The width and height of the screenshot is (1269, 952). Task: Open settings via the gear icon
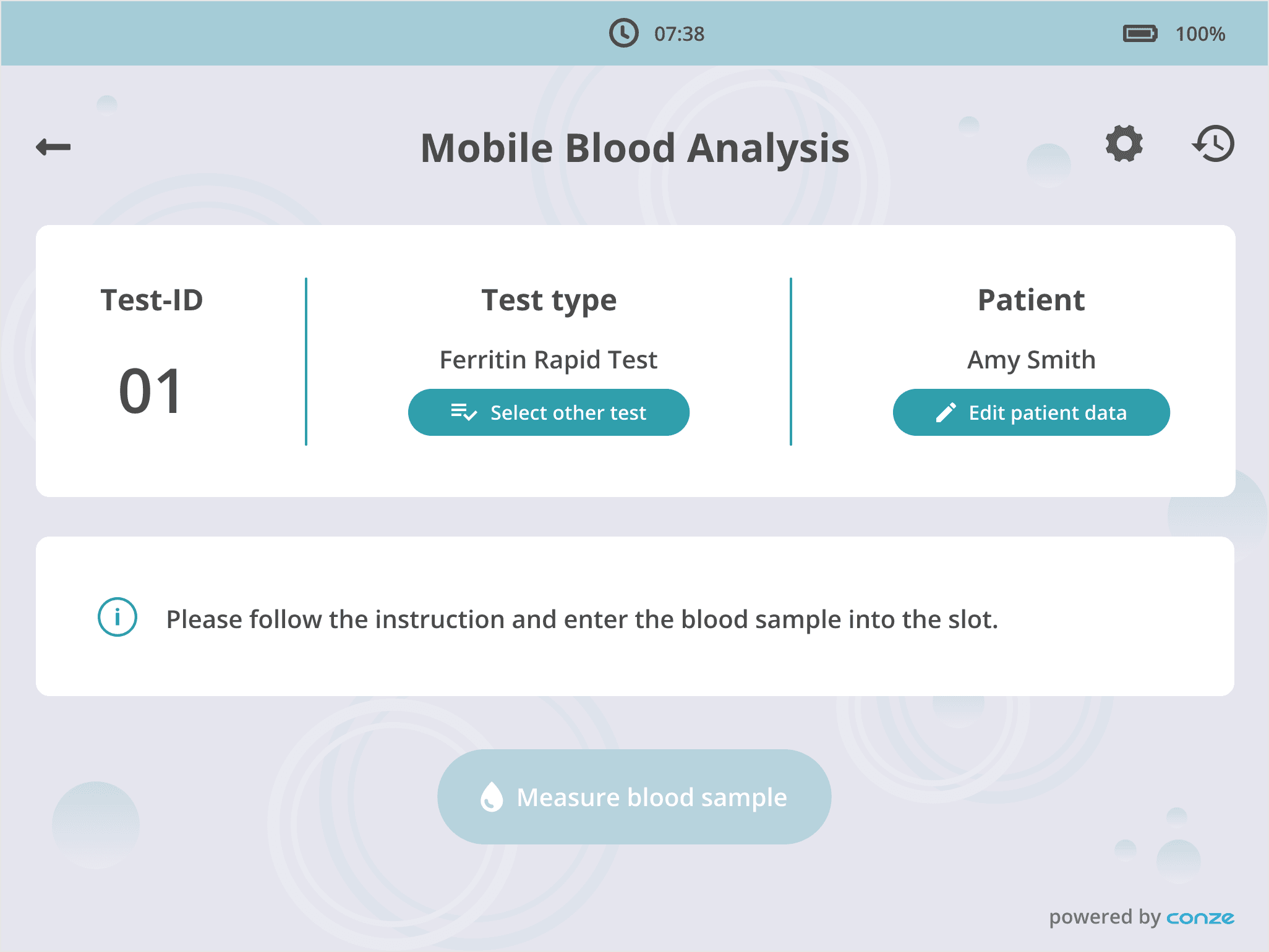point(1124,144)
